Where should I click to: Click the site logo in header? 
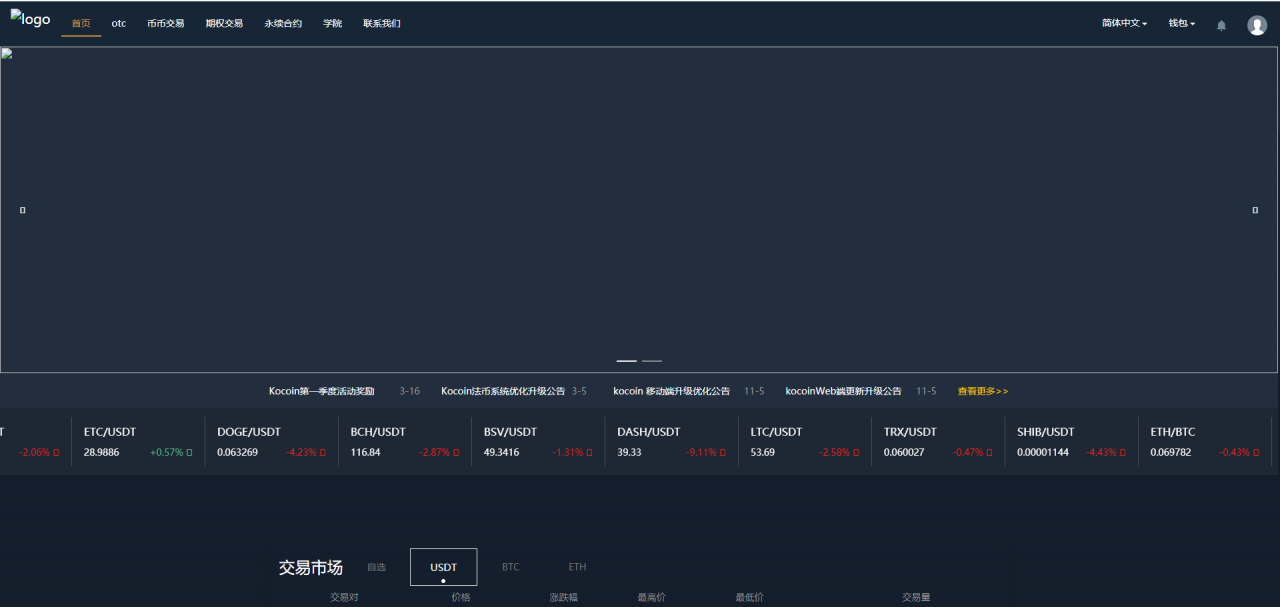[x=30, y=19]
